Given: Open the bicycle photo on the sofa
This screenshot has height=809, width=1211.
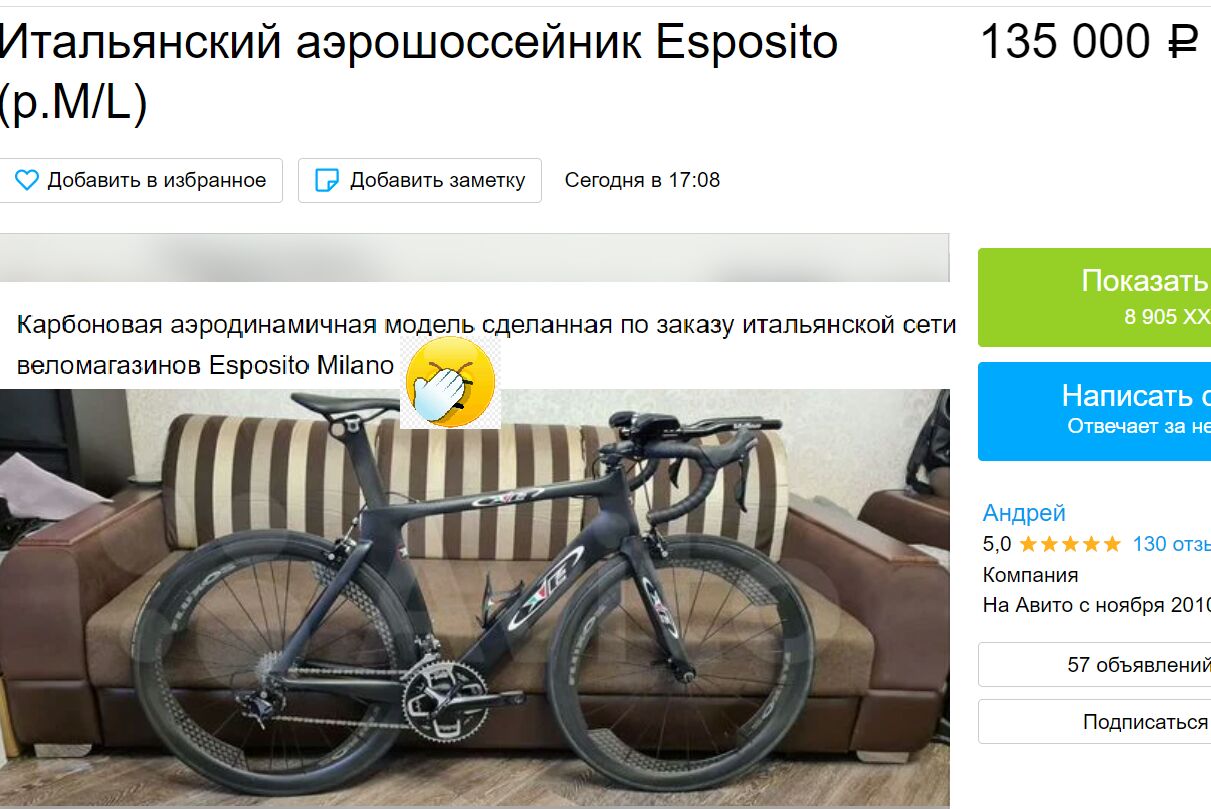Looking at the screenshot, I should pos(475,598).
